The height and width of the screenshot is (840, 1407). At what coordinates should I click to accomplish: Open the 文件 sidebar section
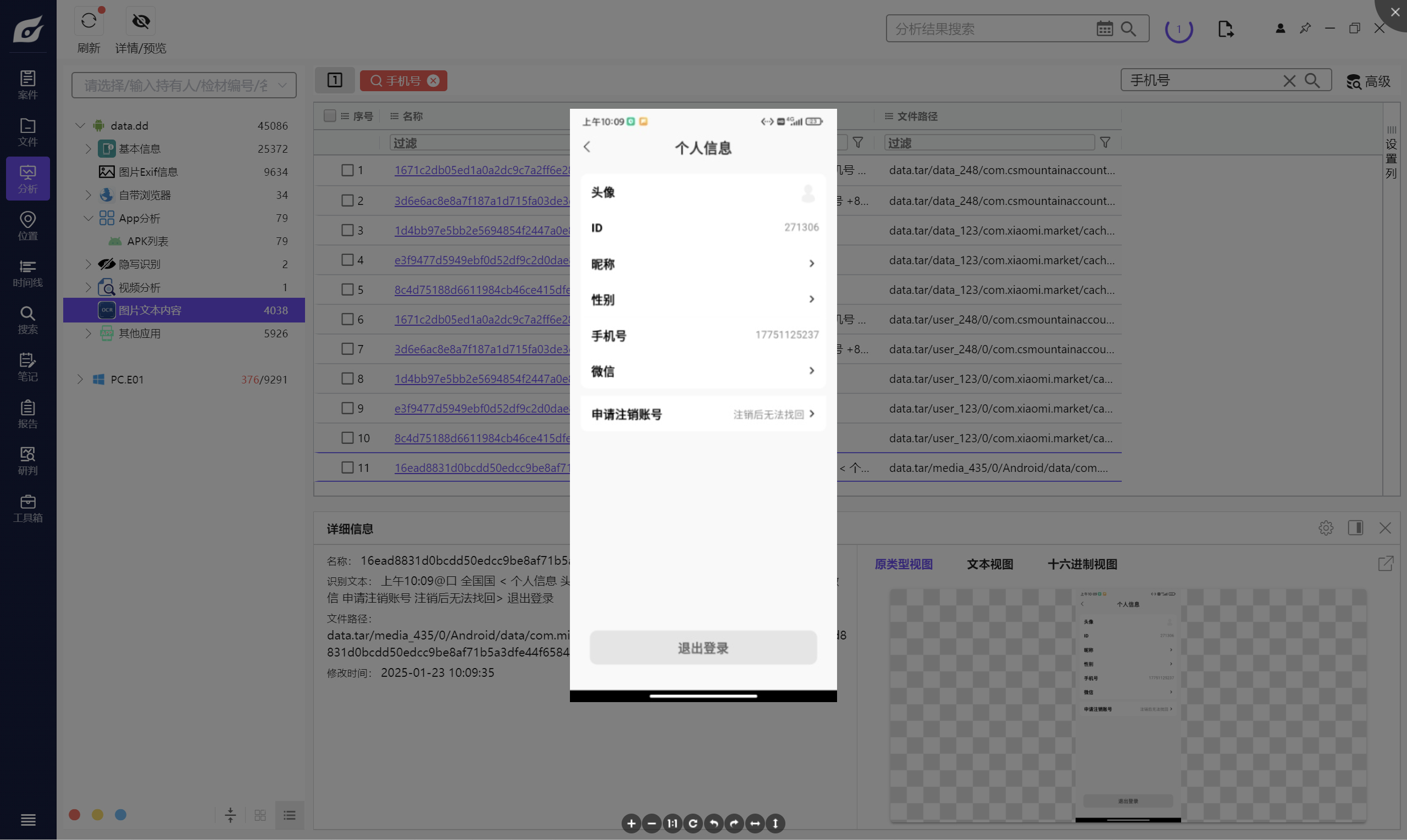coord(27,132)
